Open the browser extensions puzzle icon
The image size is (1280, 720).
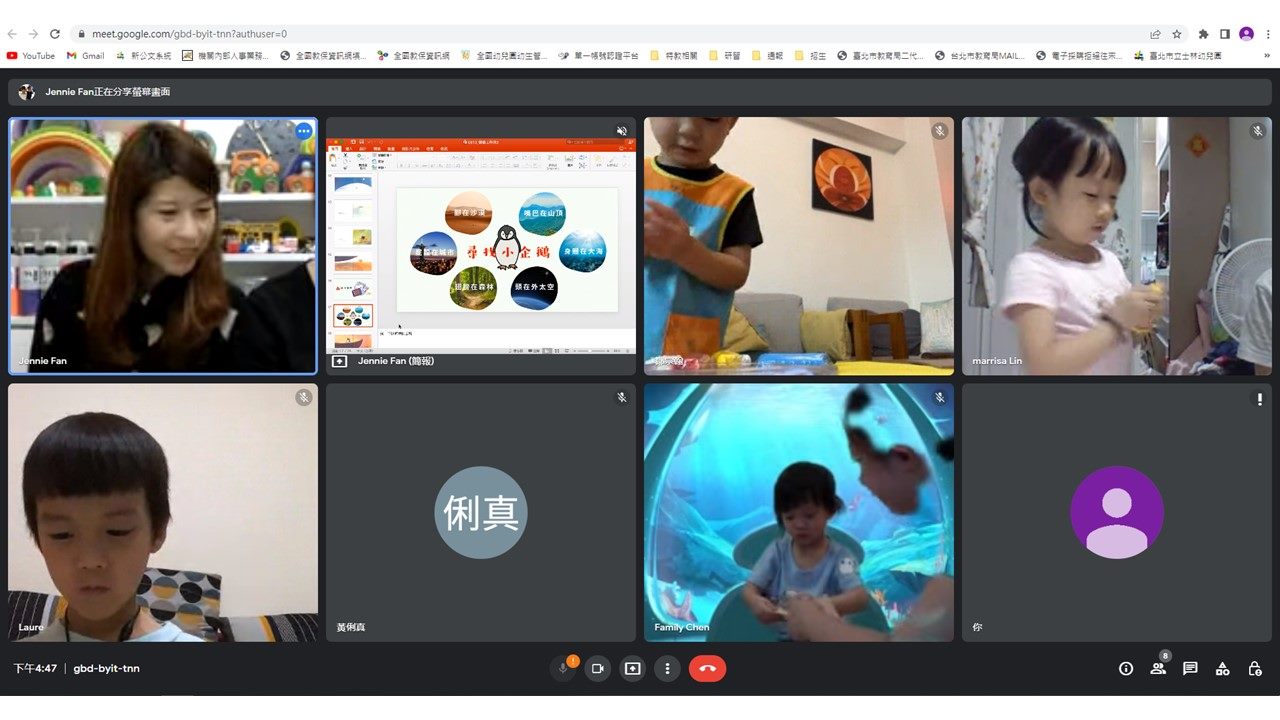pyautogui.click(x=1203, y=34)
